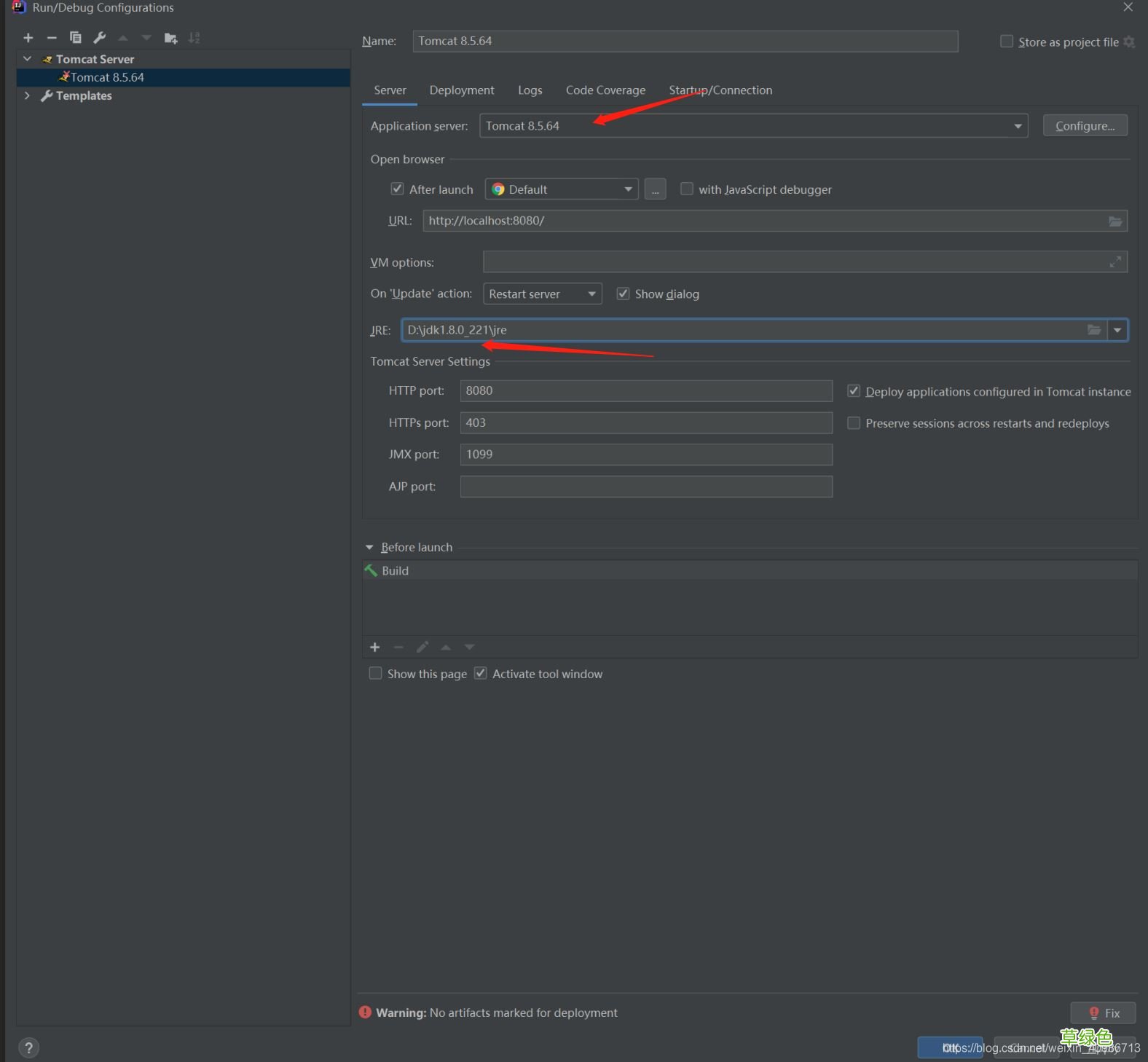The image size is (1148, 1062).
Task: Move Before launch task down
Action: click(x=470, y=647)
